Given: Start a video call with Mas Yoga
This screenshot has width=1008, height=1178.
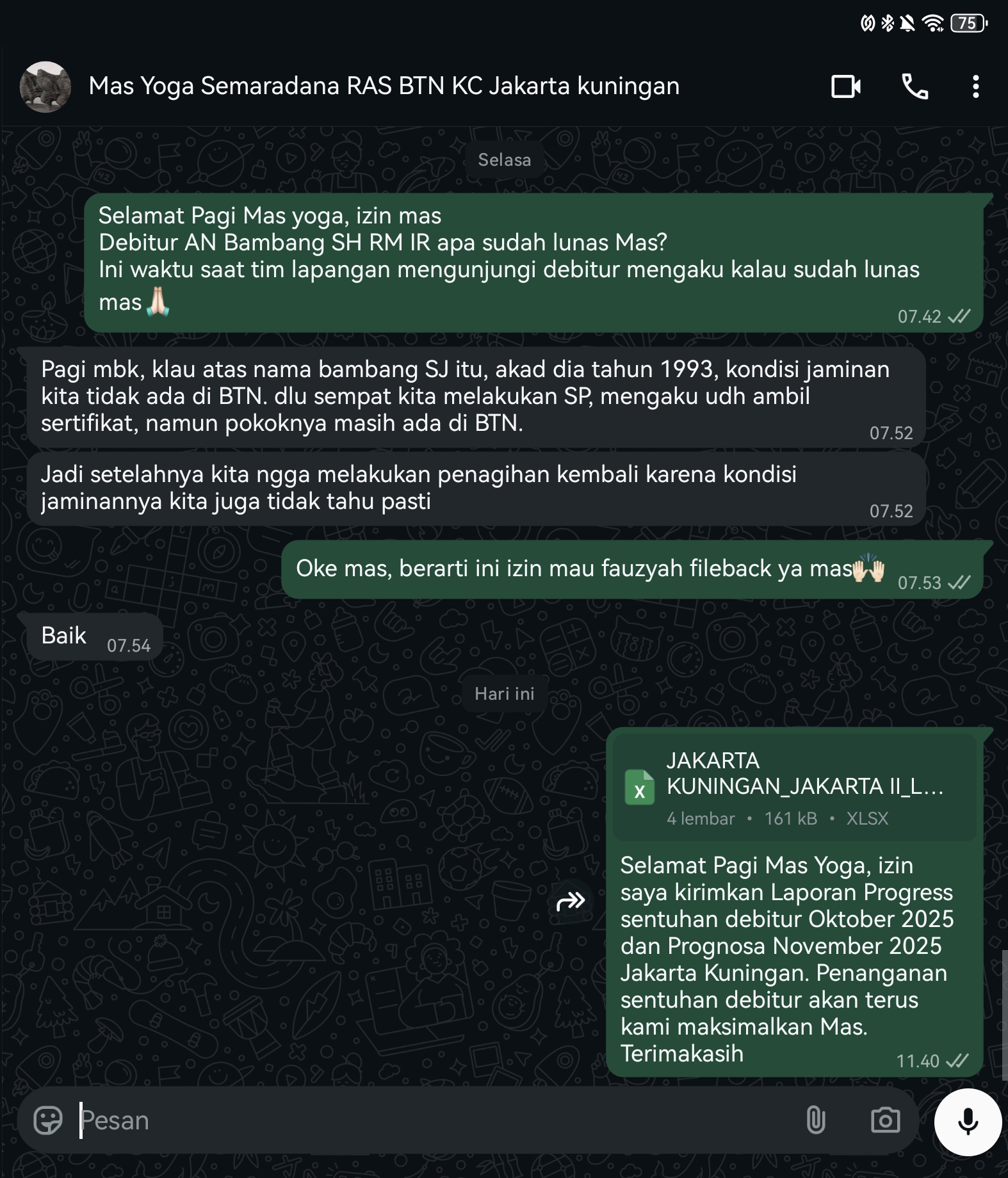Looking at the screenshot, I should 845,86.
